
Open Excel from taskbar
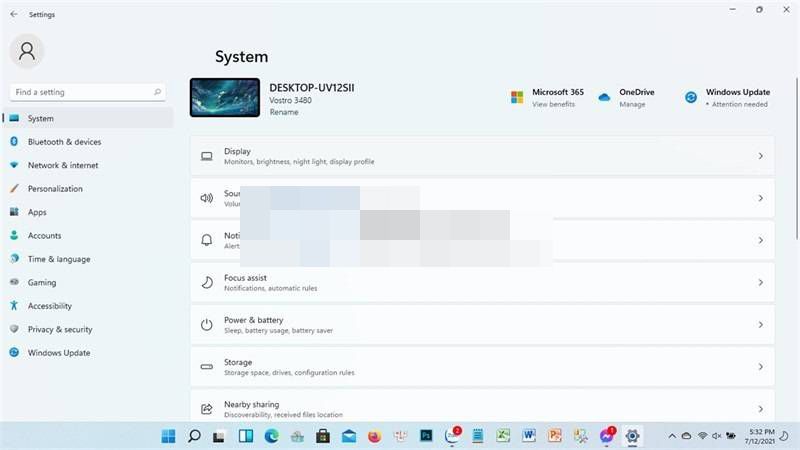(503, 436)
